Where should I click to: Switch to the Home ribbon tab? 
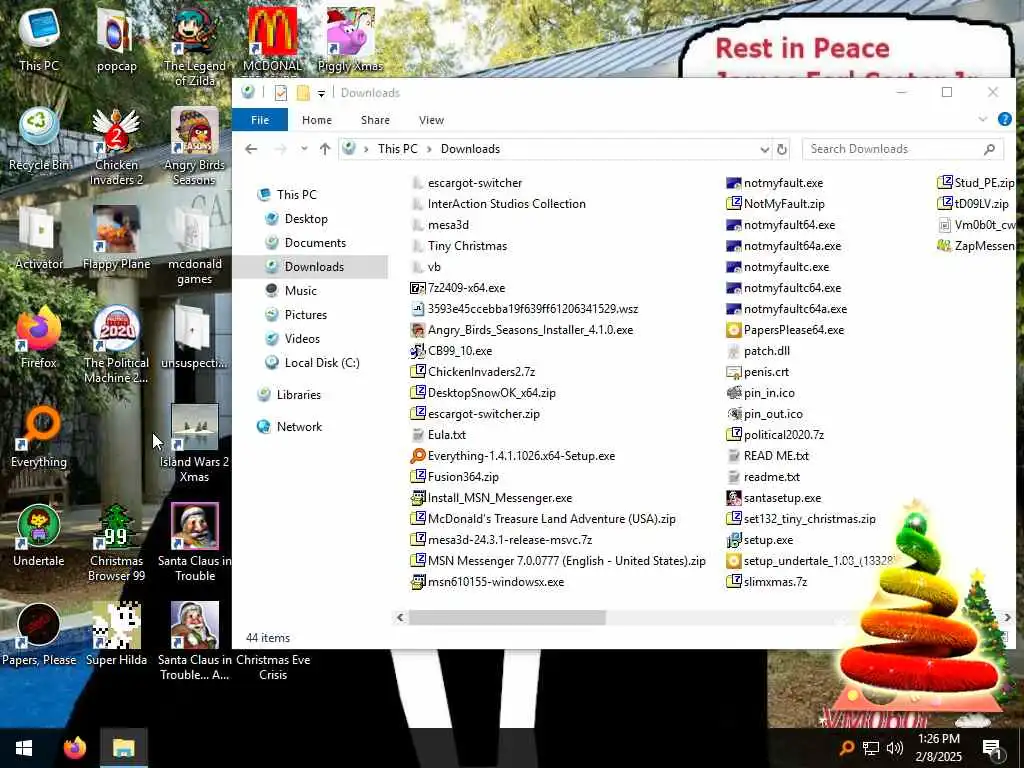(x=317, y=120)
